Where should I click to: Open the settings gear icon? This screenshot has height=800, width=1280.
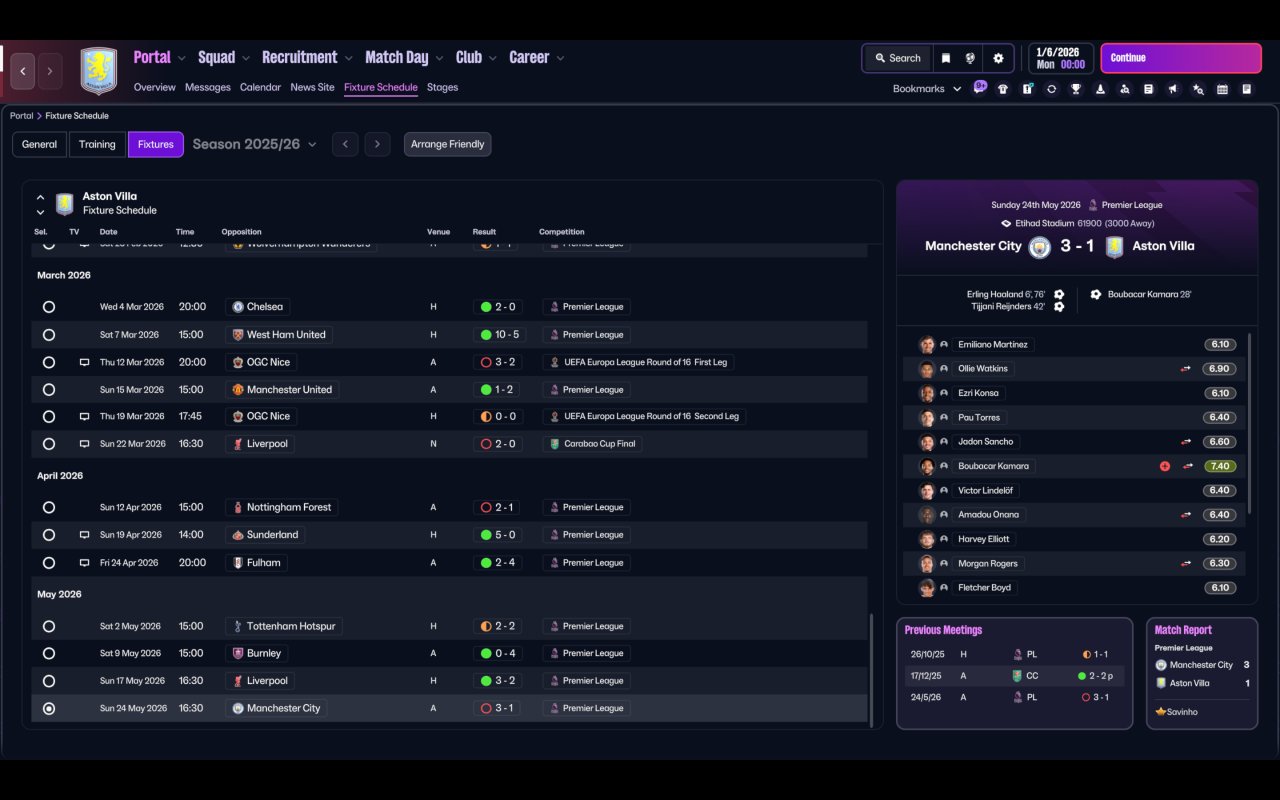(998, 58)
